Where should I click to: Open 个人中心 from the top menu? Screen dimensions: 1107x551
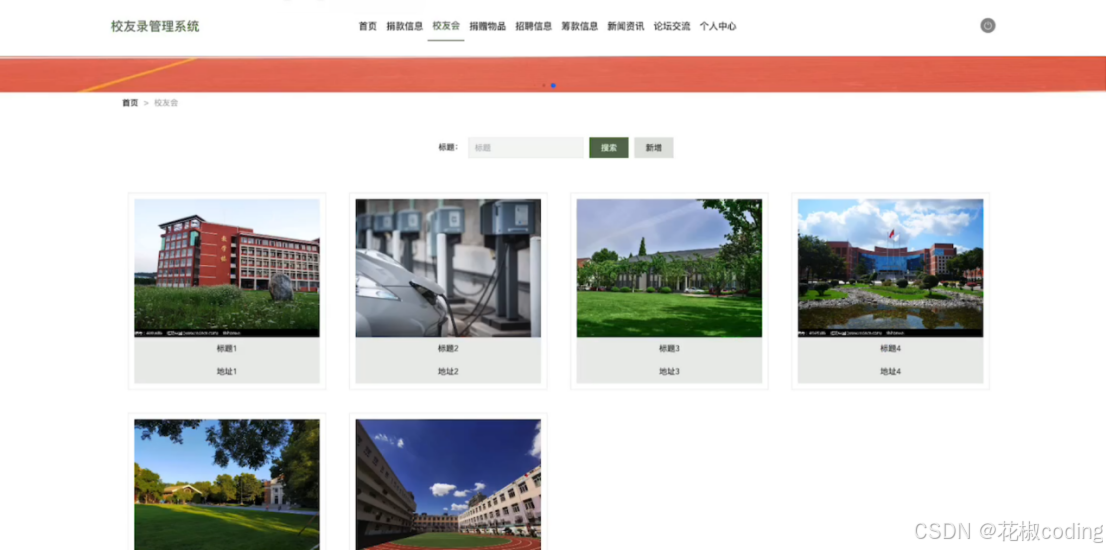tap(718, 26)
